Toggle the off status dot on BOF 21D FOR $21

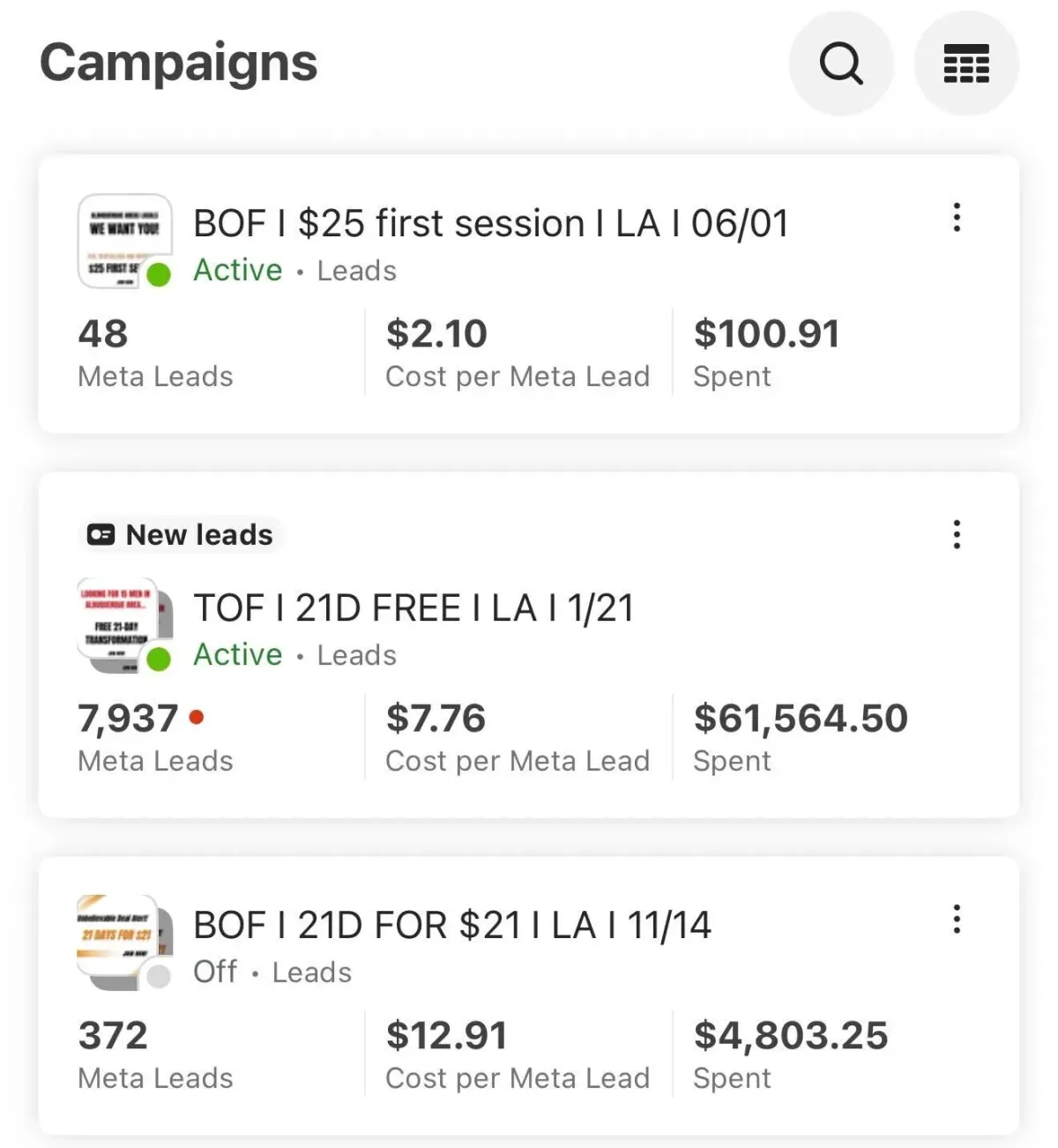[159, 976]
